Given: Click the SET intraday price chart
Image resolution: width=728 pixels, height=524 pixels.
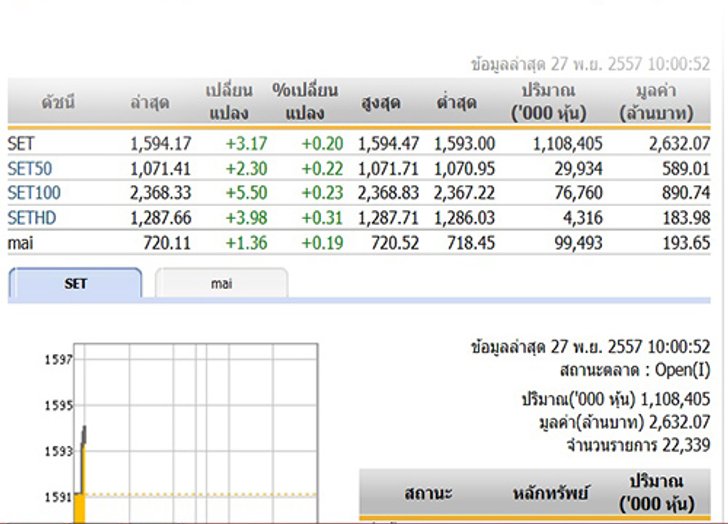Looking at the screenshot, I should tap(196, 433).
